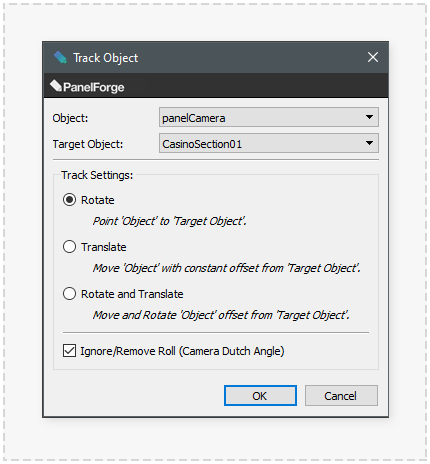The image size is (430, 464).
Task: Choose Rotate and Translate radio option
Action: (x=69, y=294)
